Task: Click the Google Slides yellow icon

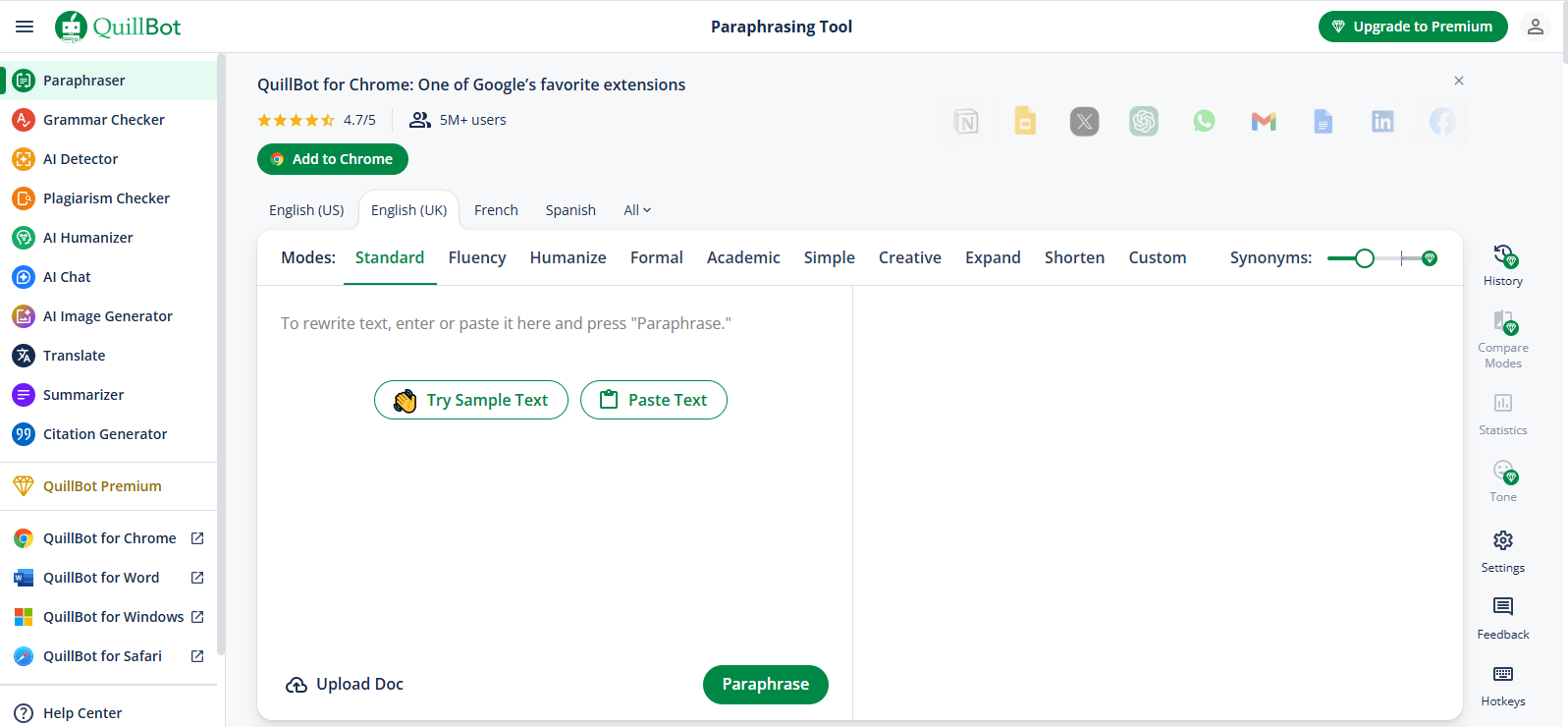Action: point(1025,121)
